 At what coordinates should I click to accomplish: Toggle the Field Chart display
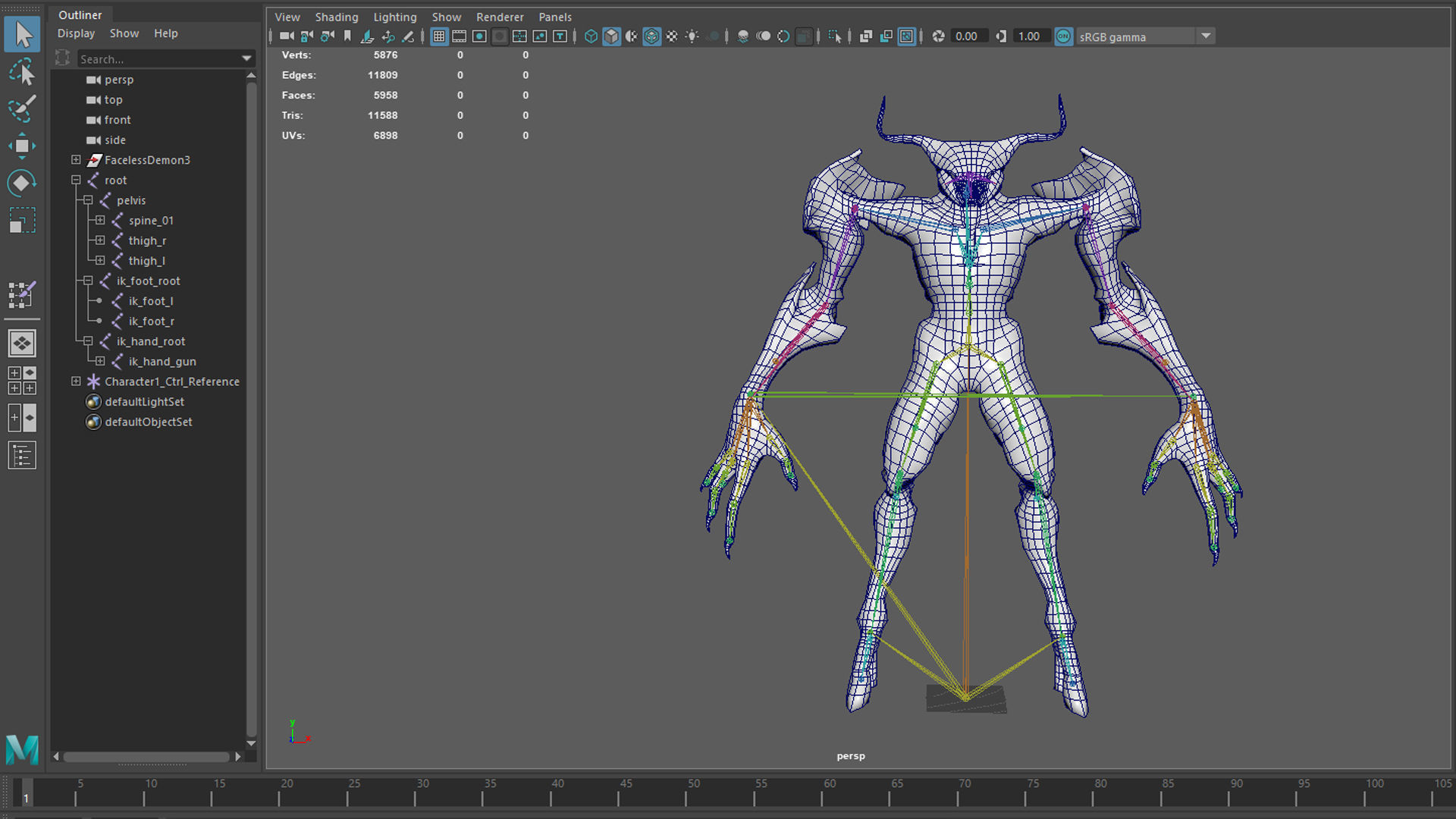point(519,36)
